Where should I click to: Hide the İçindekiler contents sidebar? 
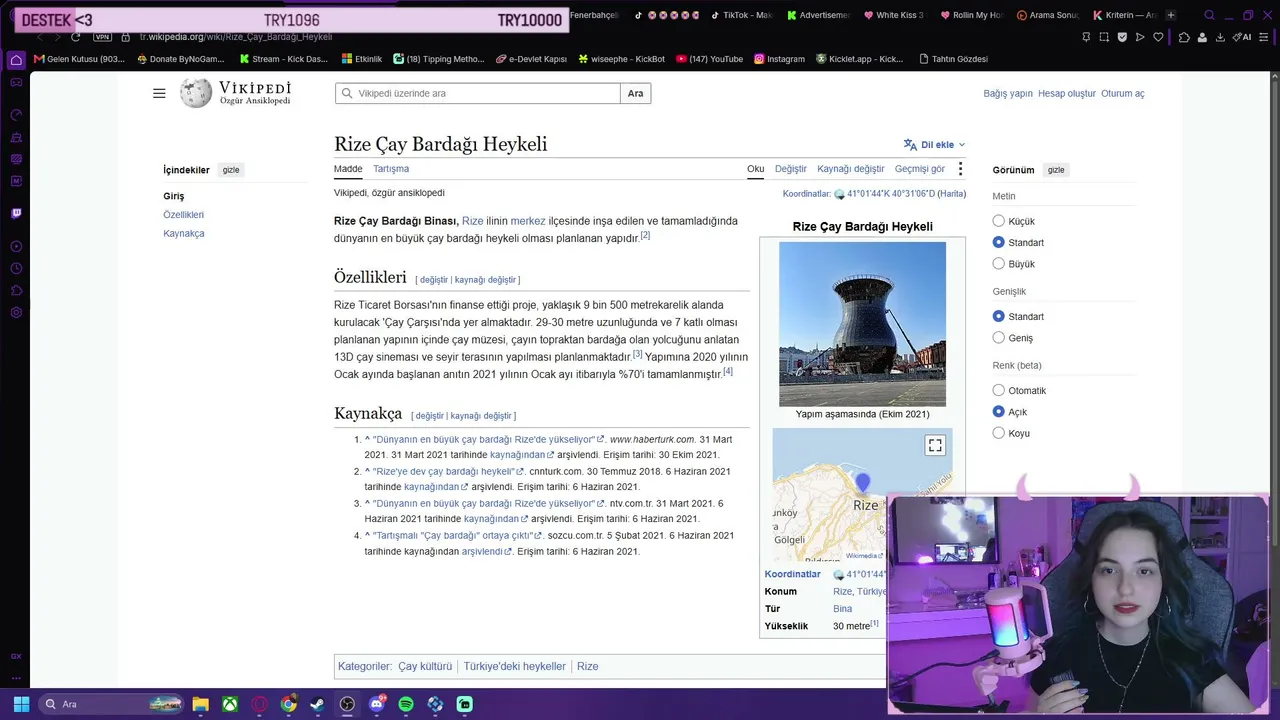pyautogui.click(x=231, y=170)
